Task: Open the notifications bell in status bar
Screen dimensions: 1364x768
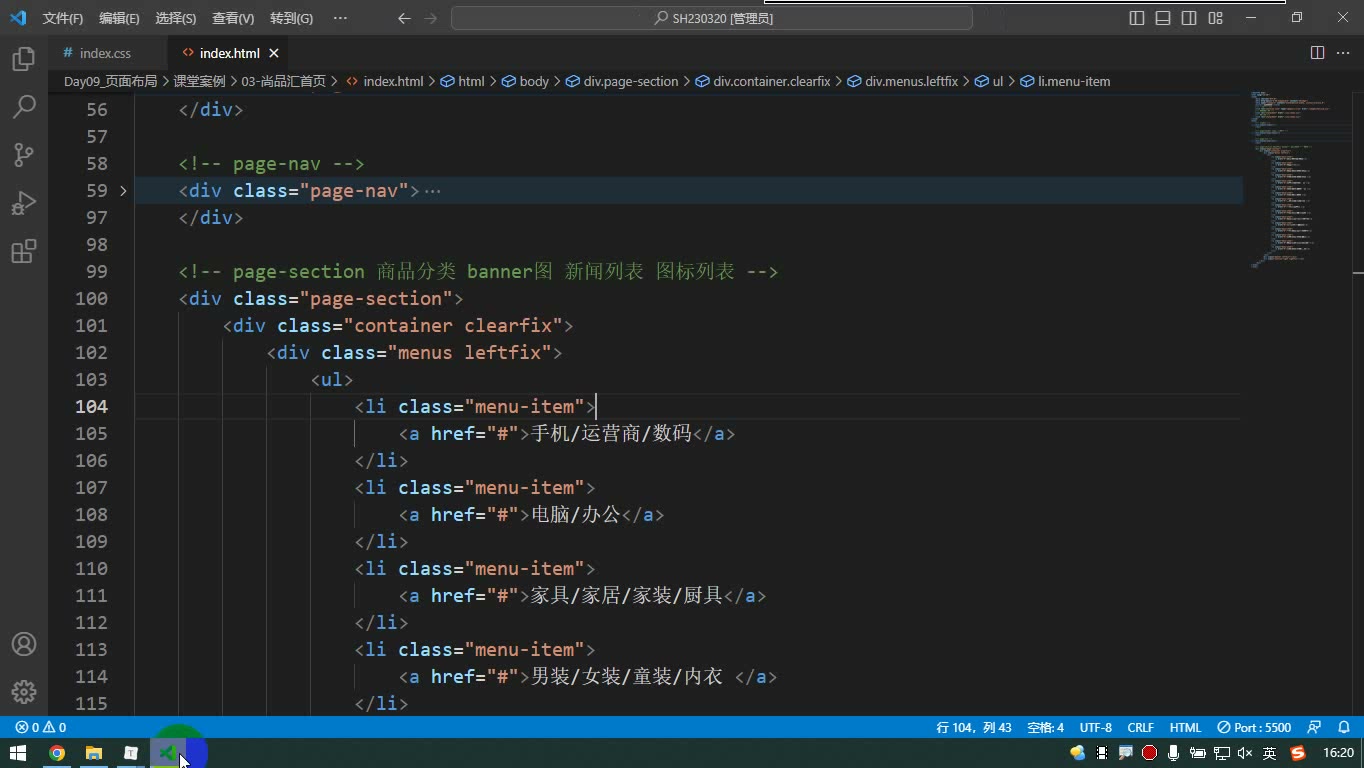Action: pos(1344,727)
